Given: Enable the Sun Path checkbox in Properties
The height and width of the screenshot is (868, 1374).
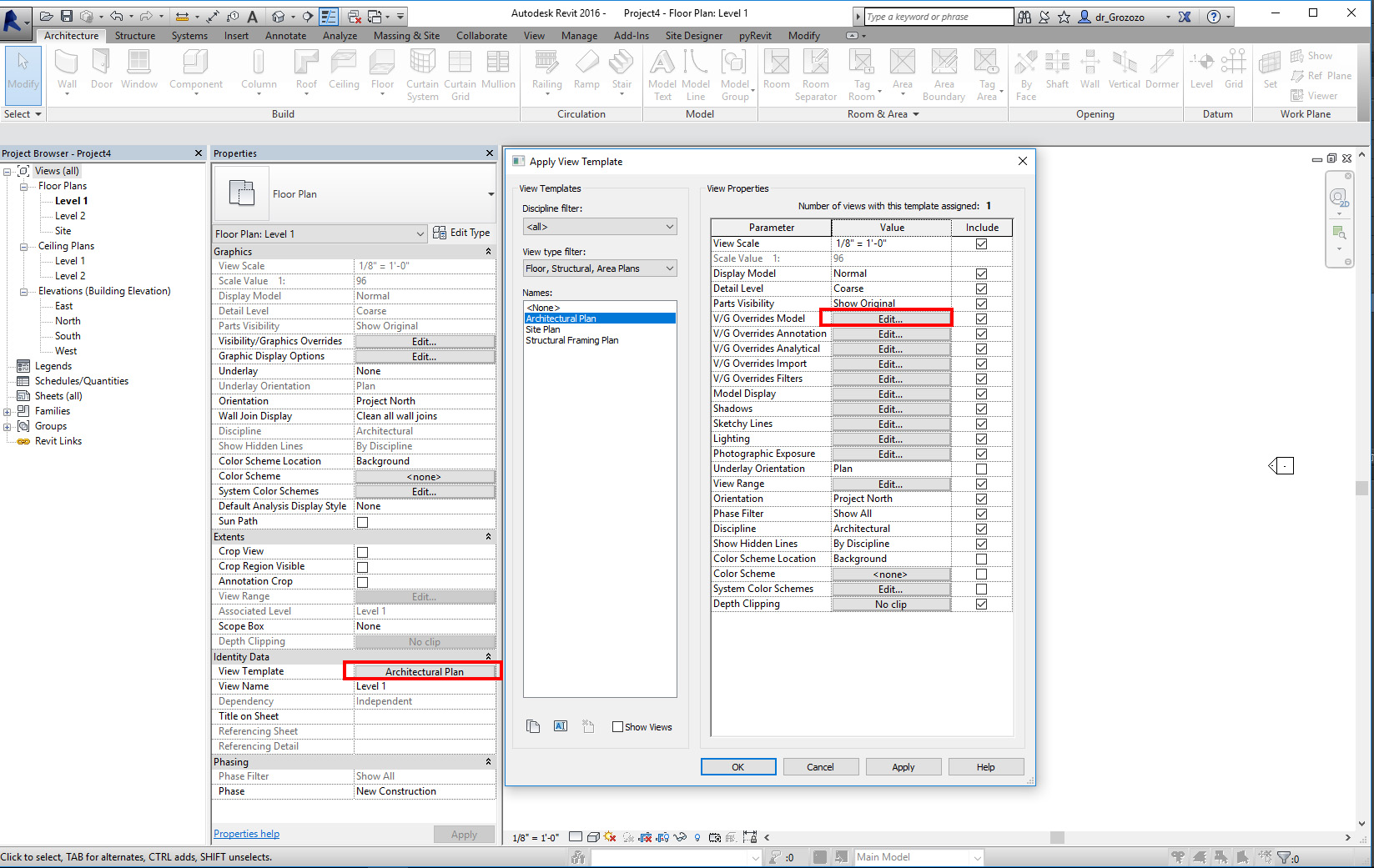Looking at the screenshot, I should [x=363, y=522].
